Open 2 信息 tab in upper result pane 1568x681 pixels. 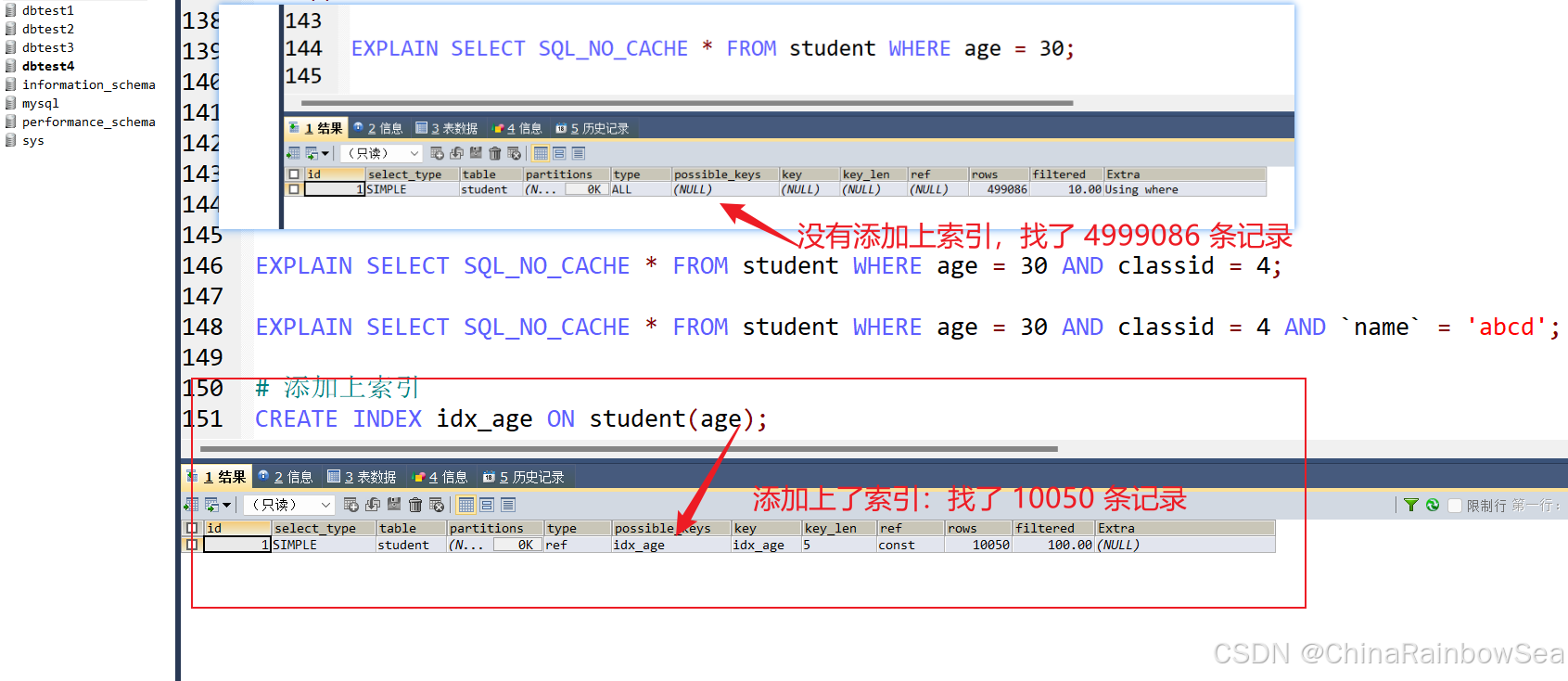point(378,128)
